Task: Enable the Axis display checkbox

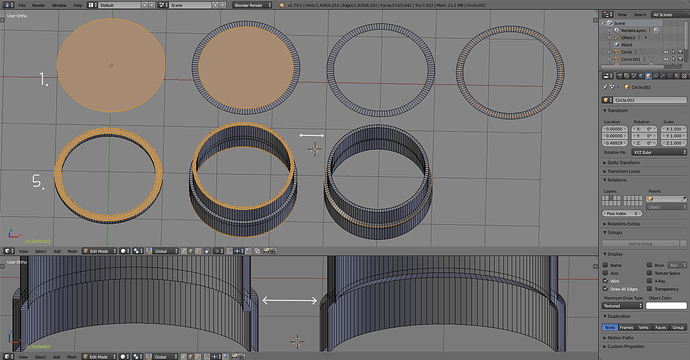Action: point(605,273)
